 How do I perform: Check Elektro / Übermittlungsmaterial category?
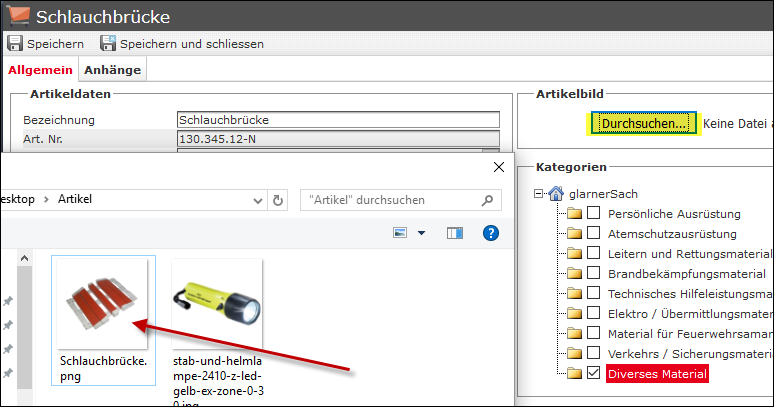click(593, 312)
